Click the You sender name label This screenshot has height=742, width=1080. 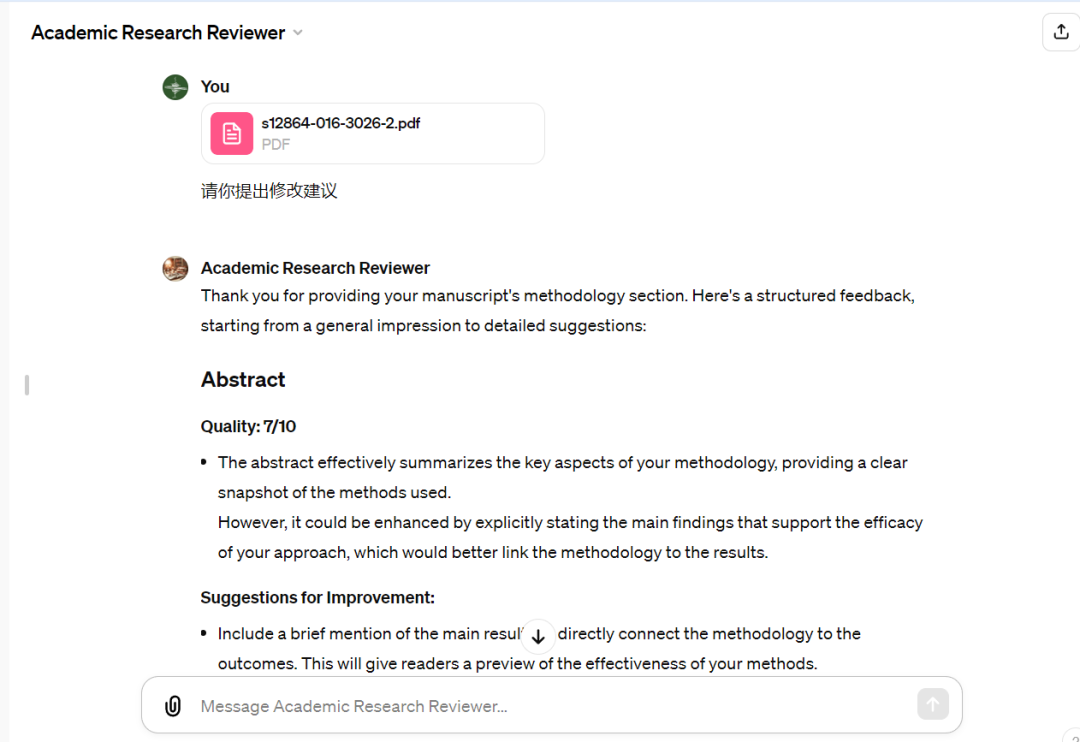[x=215, y=87]
